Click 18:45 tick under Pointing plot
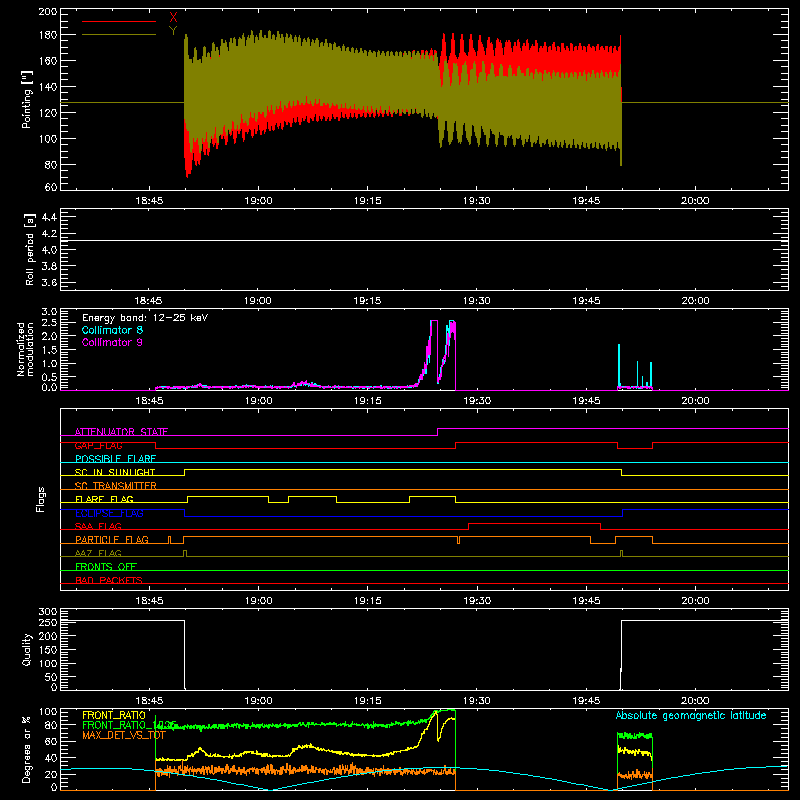 [x=149, y=201]
